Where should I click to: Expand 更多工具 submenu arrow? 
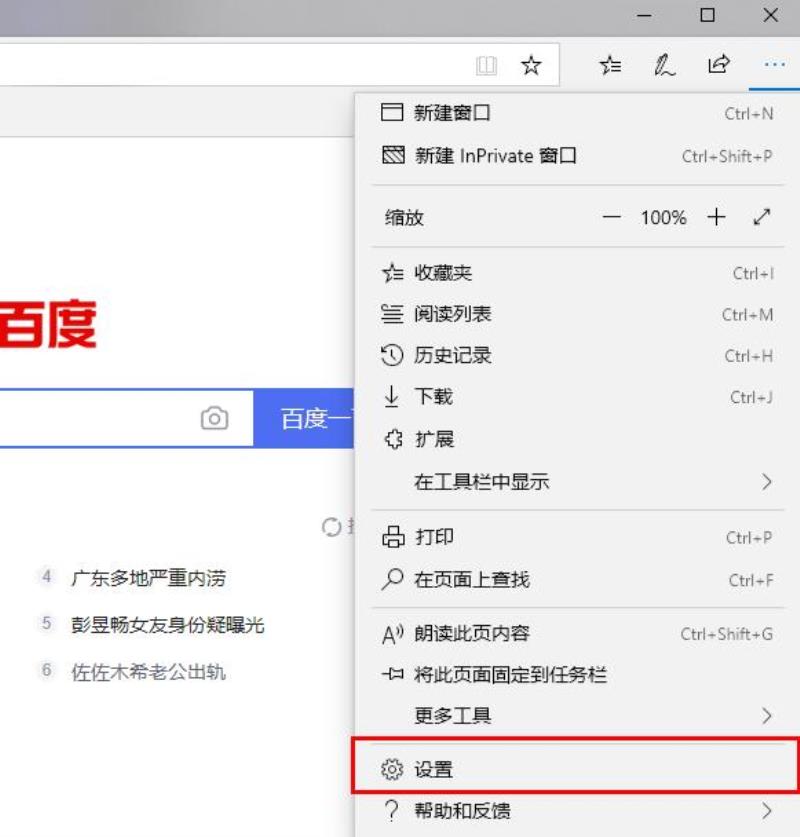pyautogui.click(x=767, y=715)
